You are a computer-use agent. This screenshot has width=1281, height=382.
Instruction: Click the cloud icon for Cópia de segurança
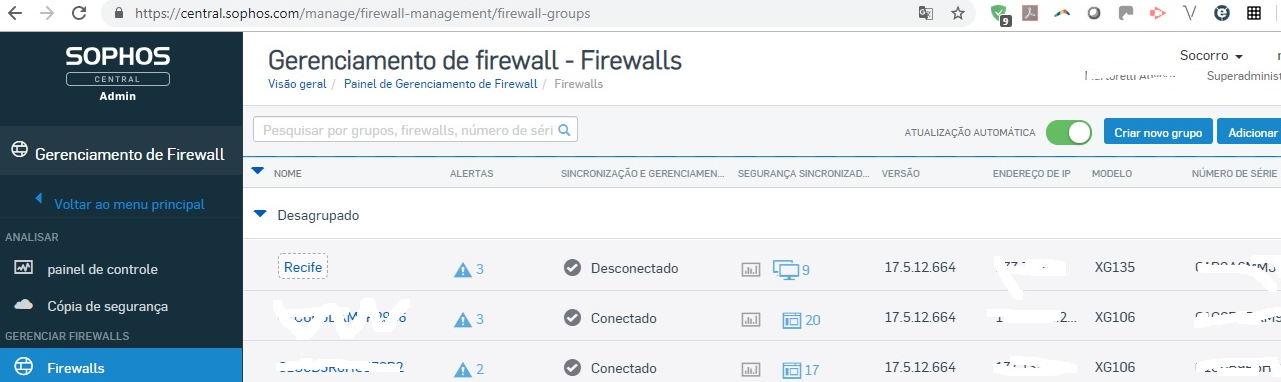[x=25, y=305]
